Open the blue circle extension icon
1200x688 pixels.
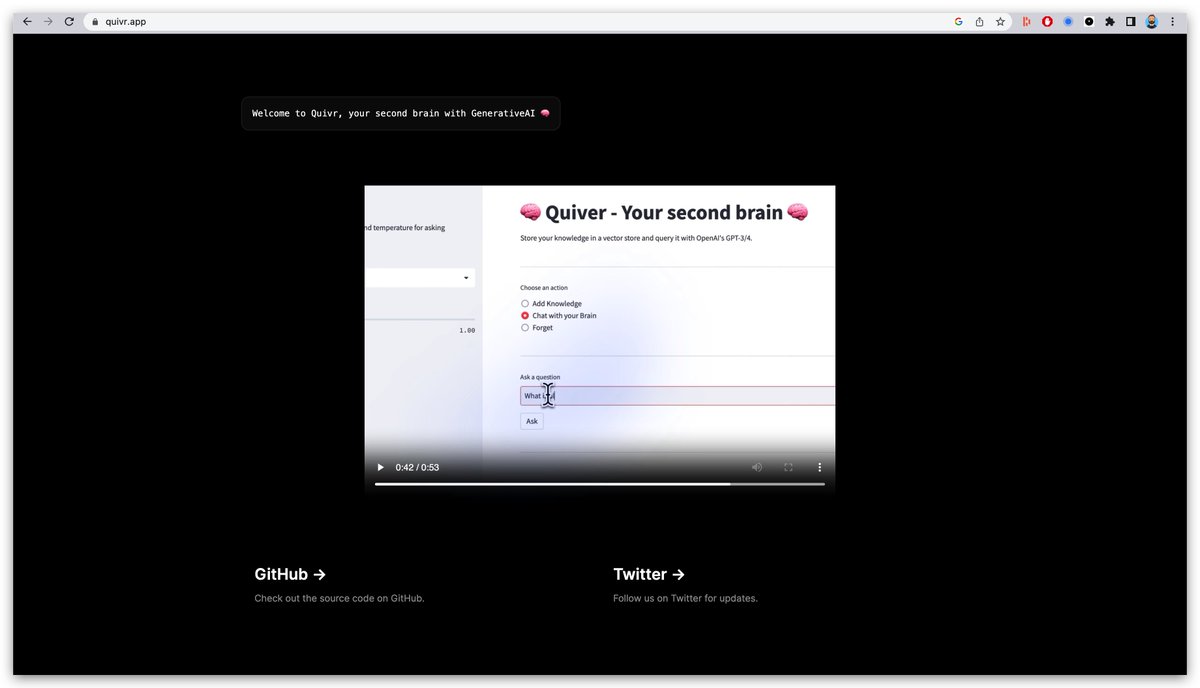click(x=1068, y=21)
